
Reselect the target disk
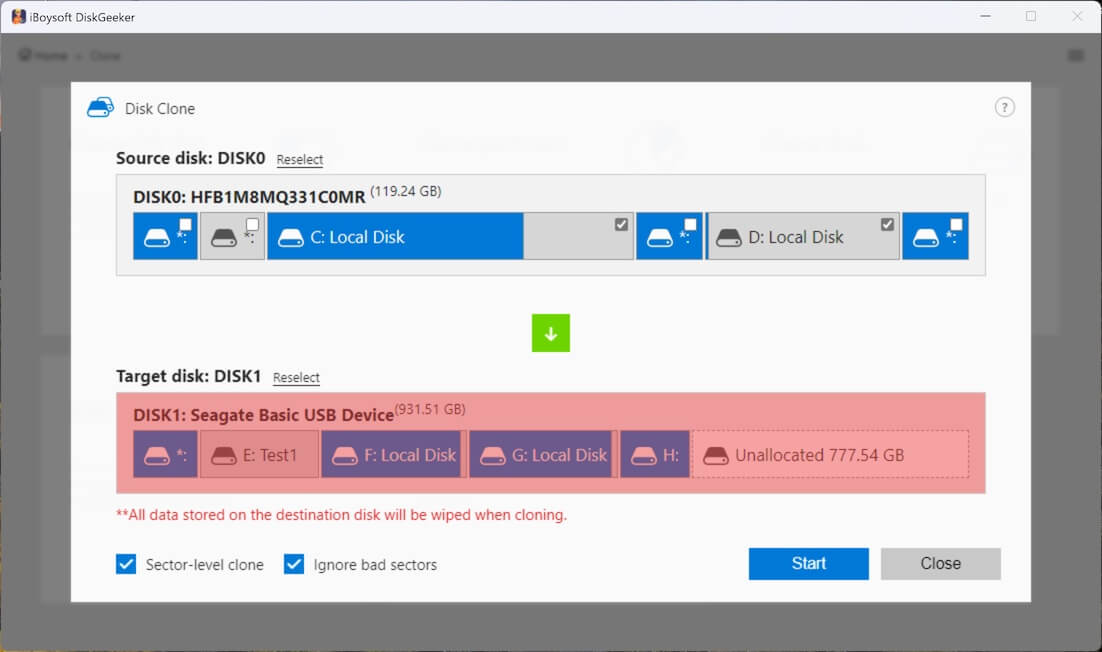point(296,378)
